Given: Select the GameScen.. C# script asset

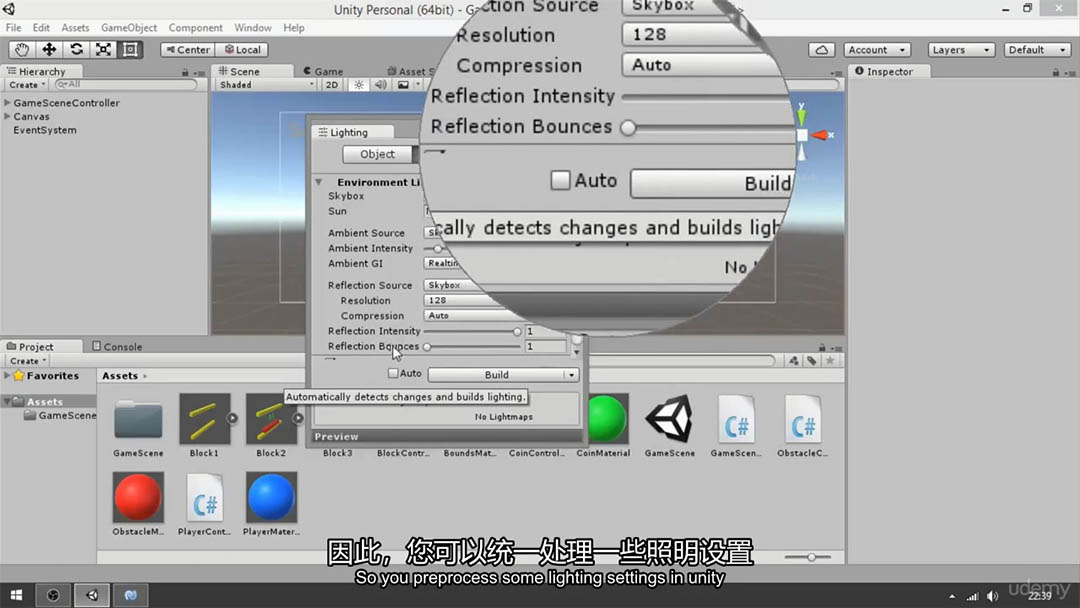Looking at the screenshot, I should 736,419.
